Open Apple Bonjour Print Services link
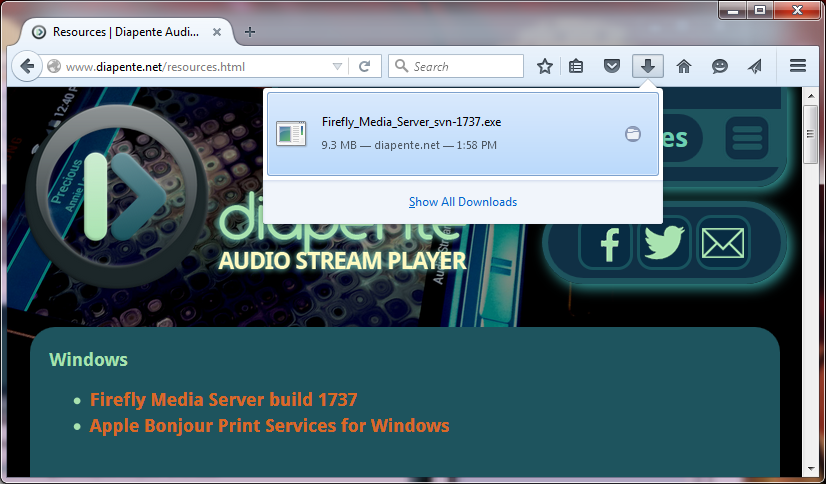 pyautogui.click(x=269, y=426)
